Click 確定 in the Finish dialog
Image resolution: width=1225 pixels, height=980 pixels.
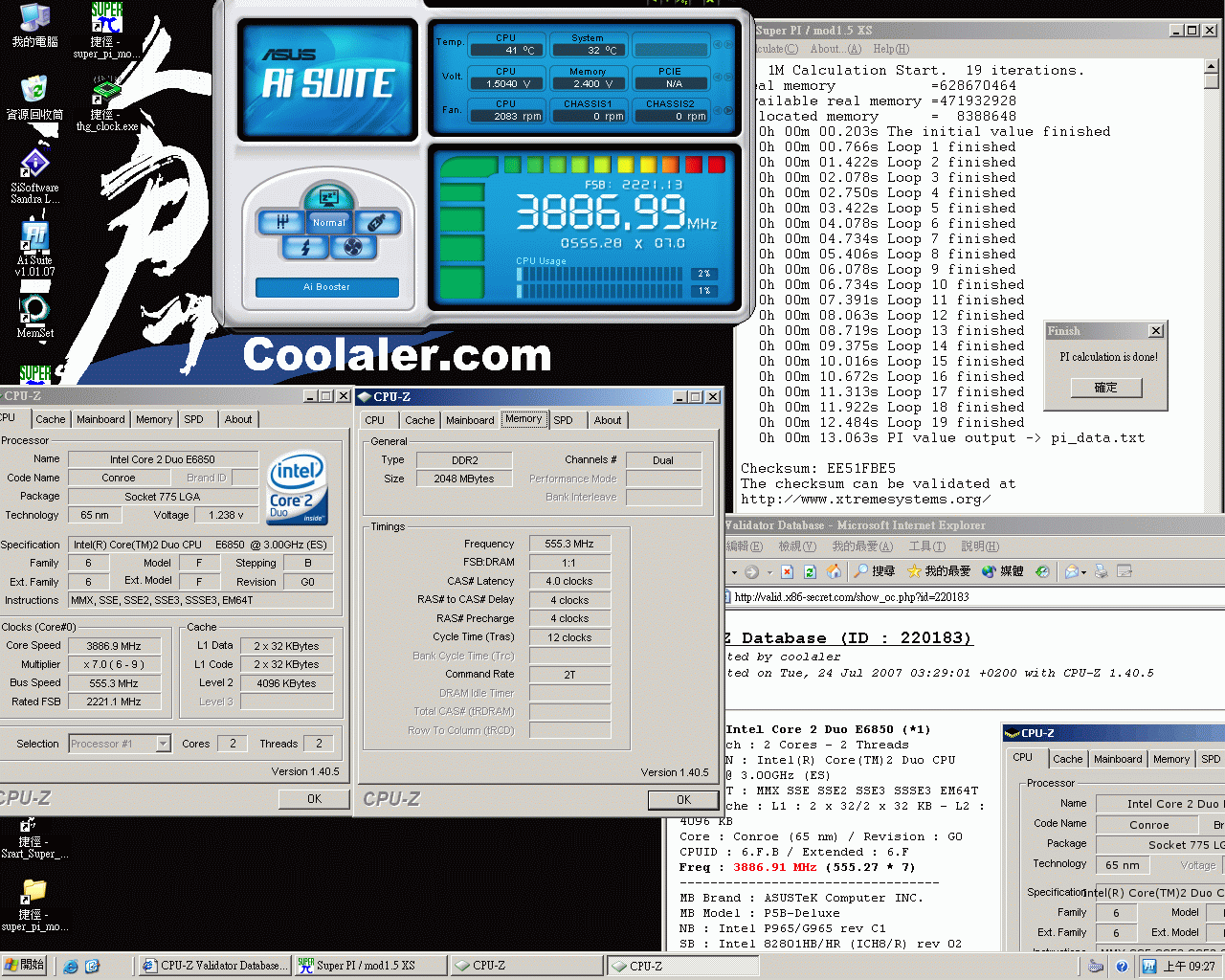tap(1105, 388)
